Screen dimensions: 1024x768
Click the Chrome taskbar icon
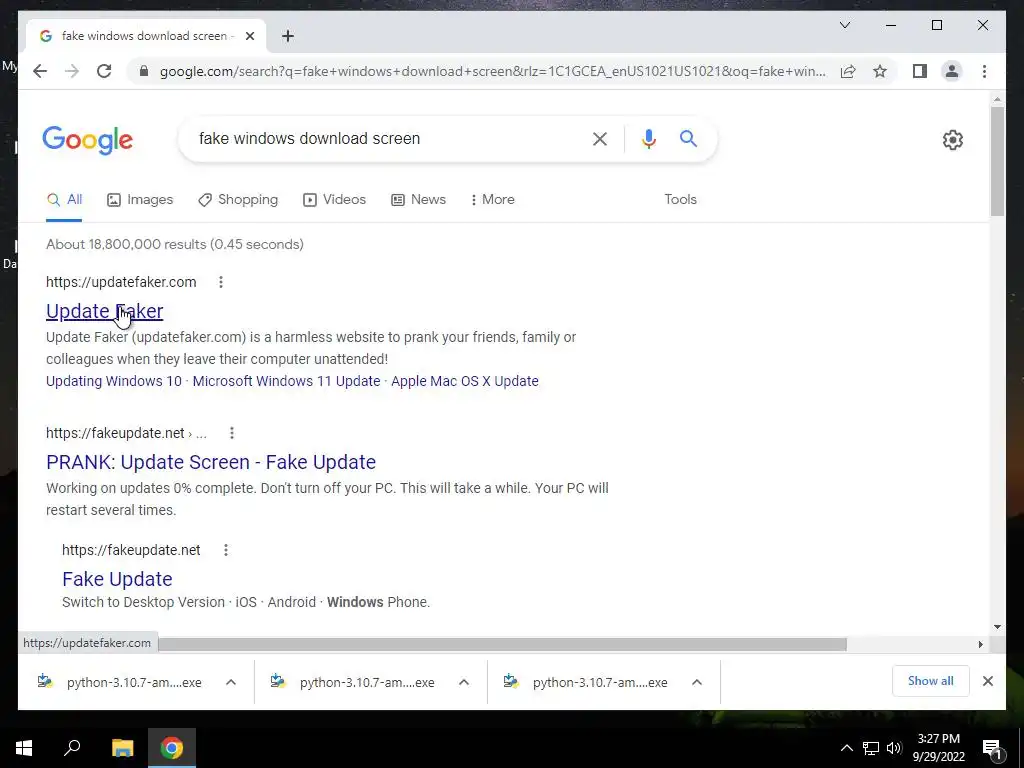pos(172,748)
